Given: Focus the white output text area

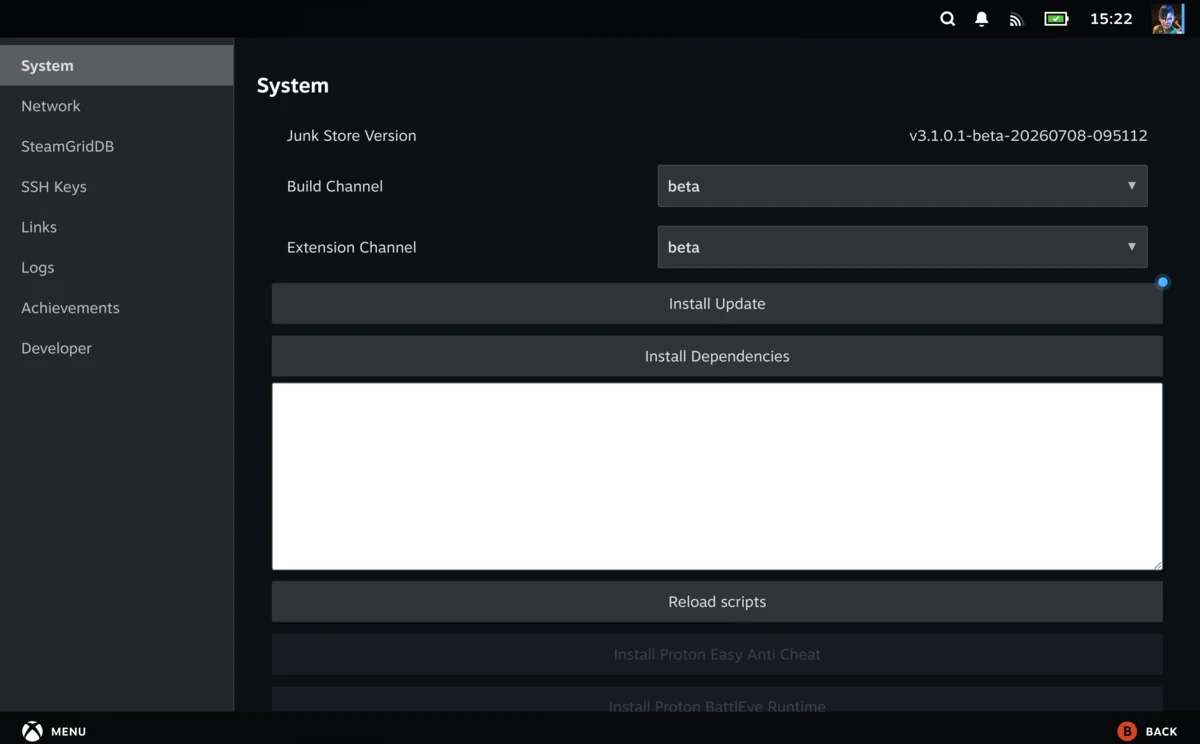Looking at the screenshot, I should pos(717,477).
